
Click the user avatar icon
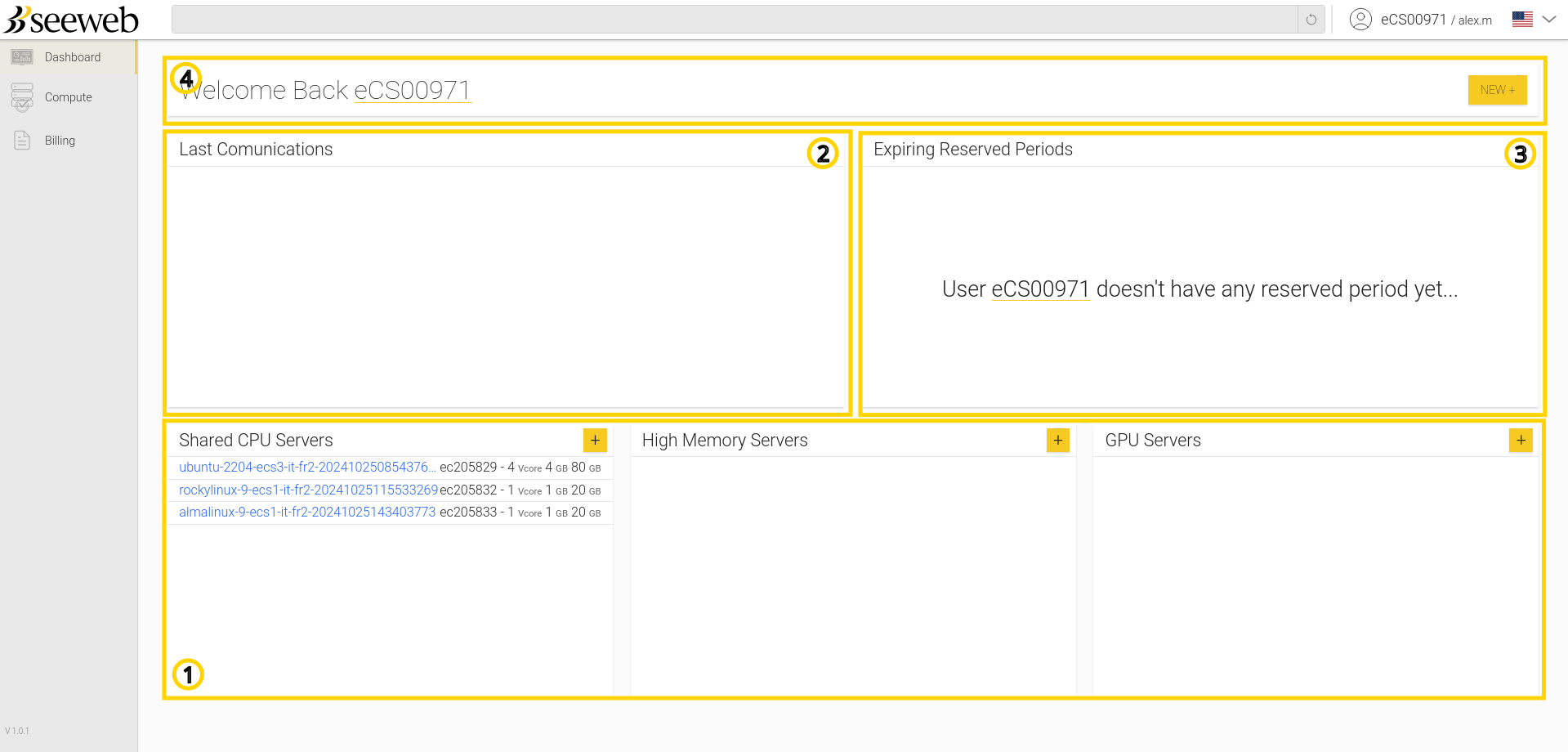point(1360,20)
